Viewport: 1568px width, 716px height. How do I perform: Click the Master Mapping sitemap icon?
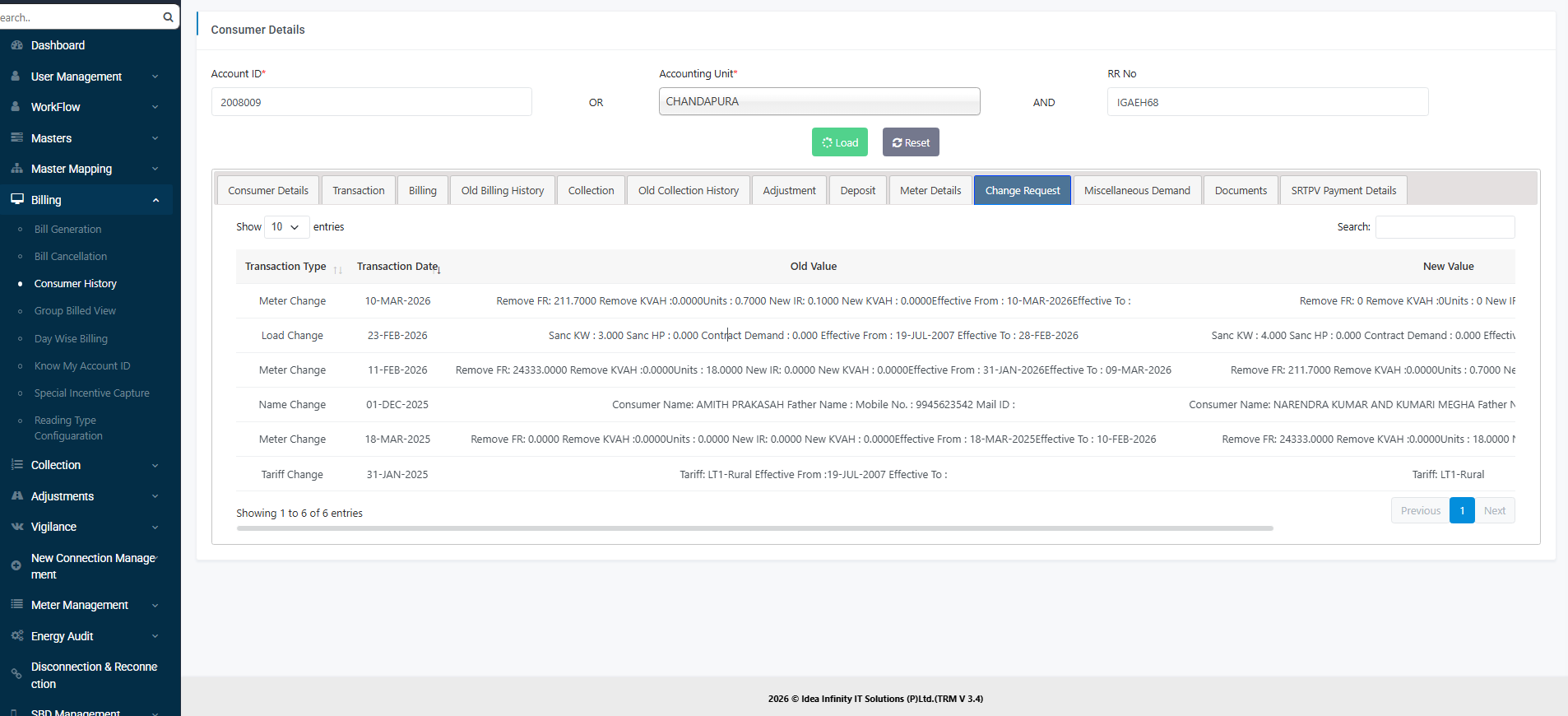tap(16, 169)
